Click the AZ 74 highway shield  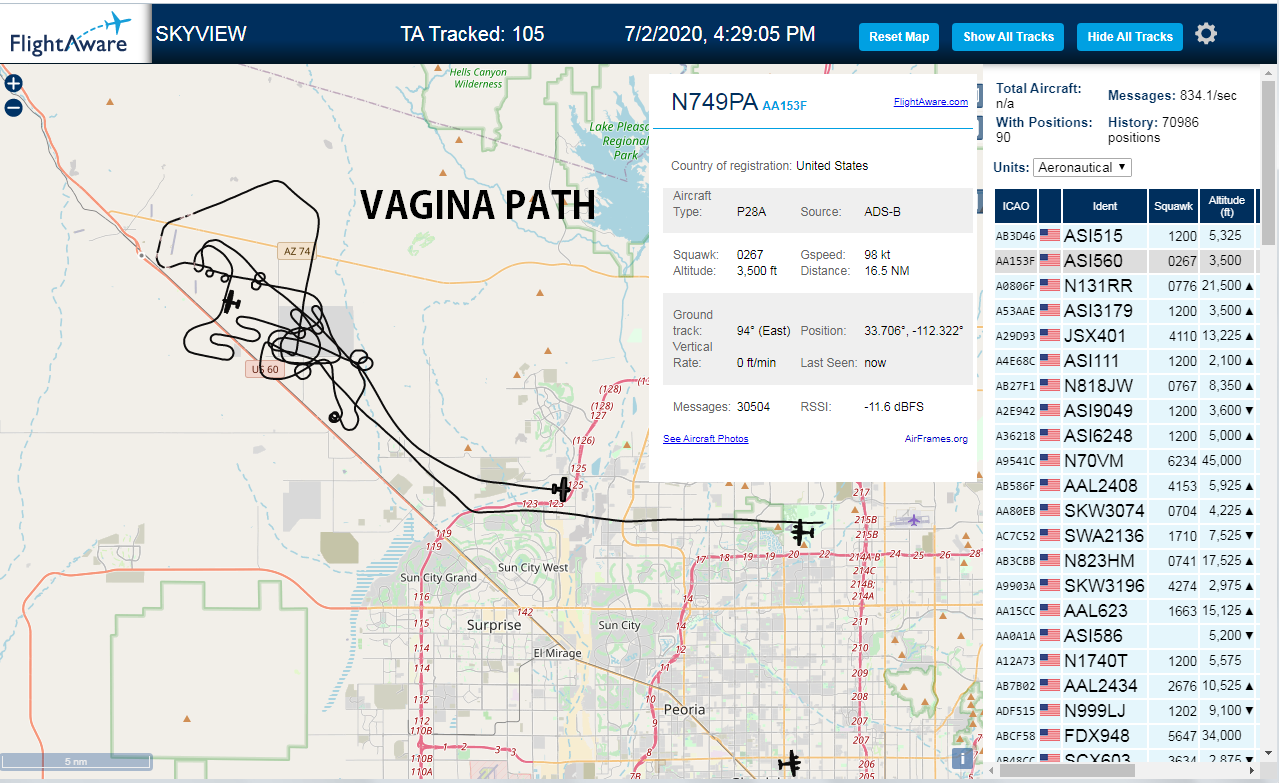point(297,251)
